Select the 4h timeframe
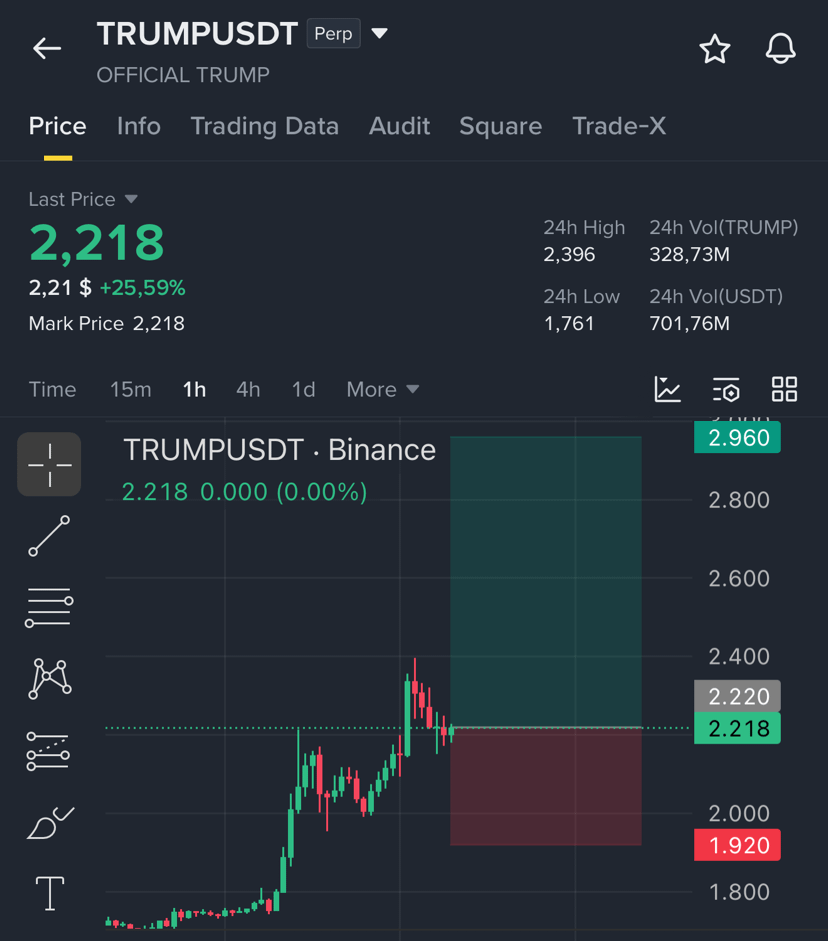Image resolution: width=828 pixels, height=941 pixels. click(248, 389)
